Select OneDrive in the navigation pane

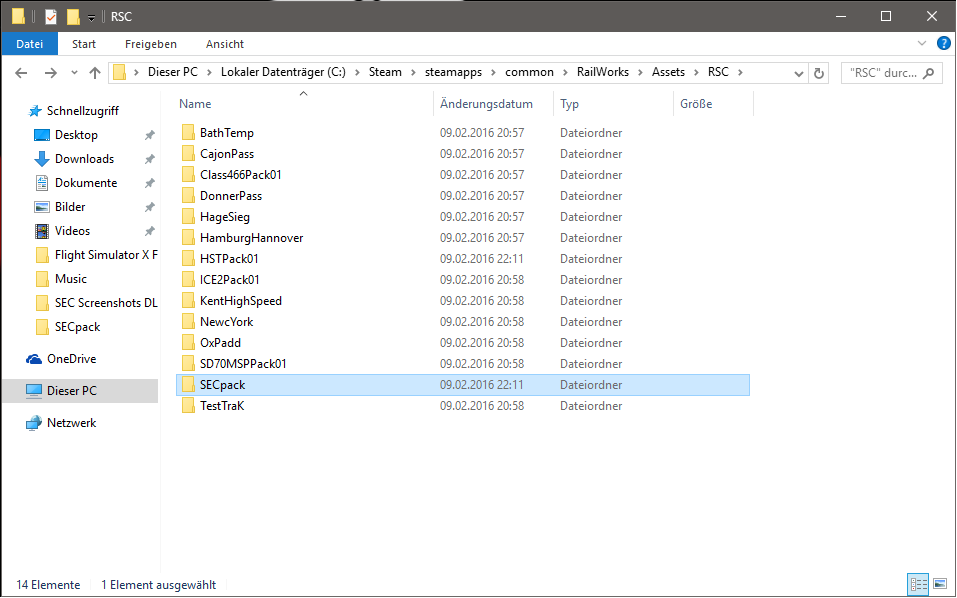tap(71, 359)
